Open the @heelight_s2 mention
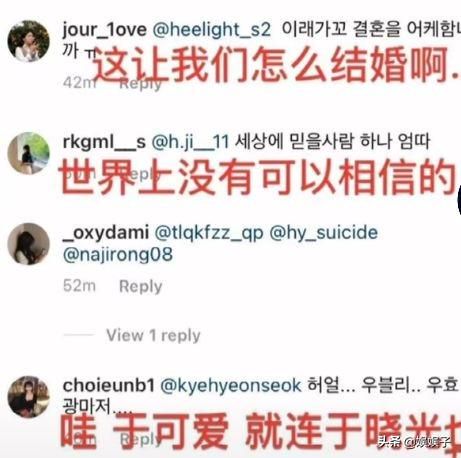Screen dimensions: 461x458 pyautogui.click(x=212, y=29)
